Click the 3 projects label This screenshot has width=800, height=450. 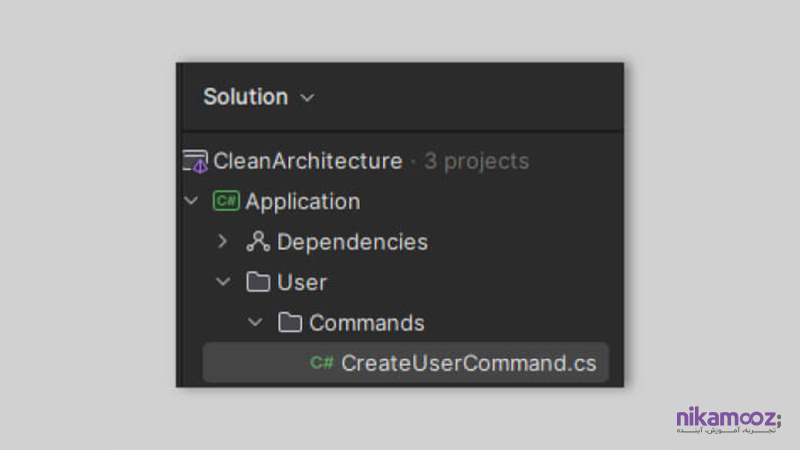pyautogui.click(x=477, y=161)
